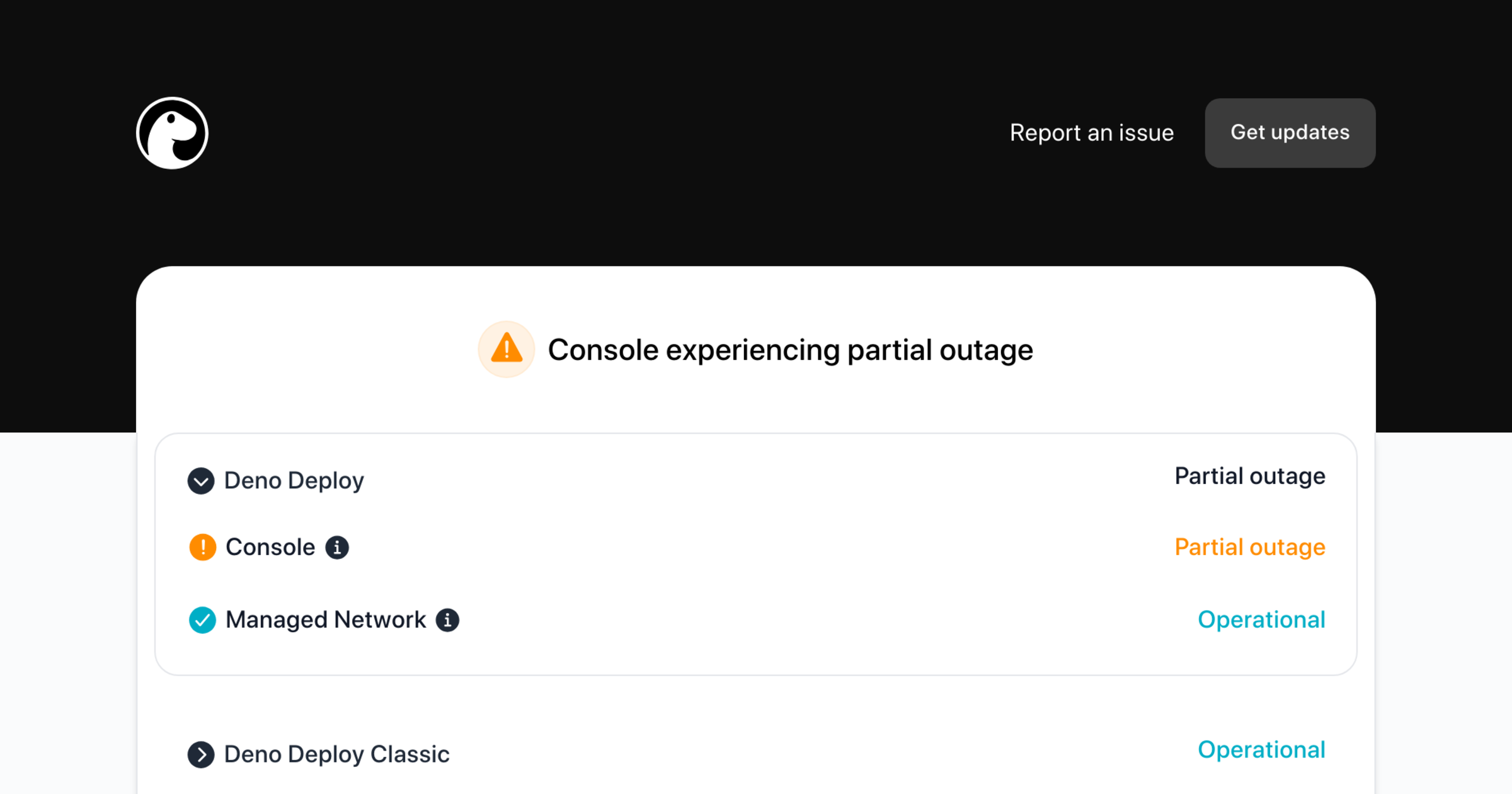The height and width of the screenshot is (794, 1512).
Task: Click Managed Network's Operational status text
Action: pyautogui.click(x=1261, y=620)
